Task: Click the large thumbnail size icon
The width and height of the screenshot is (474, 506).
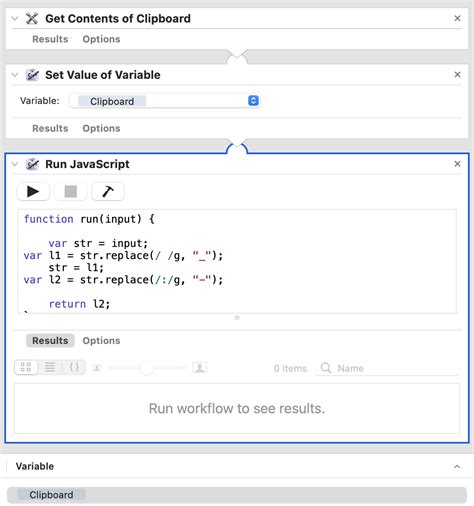Action: (199, 367)
